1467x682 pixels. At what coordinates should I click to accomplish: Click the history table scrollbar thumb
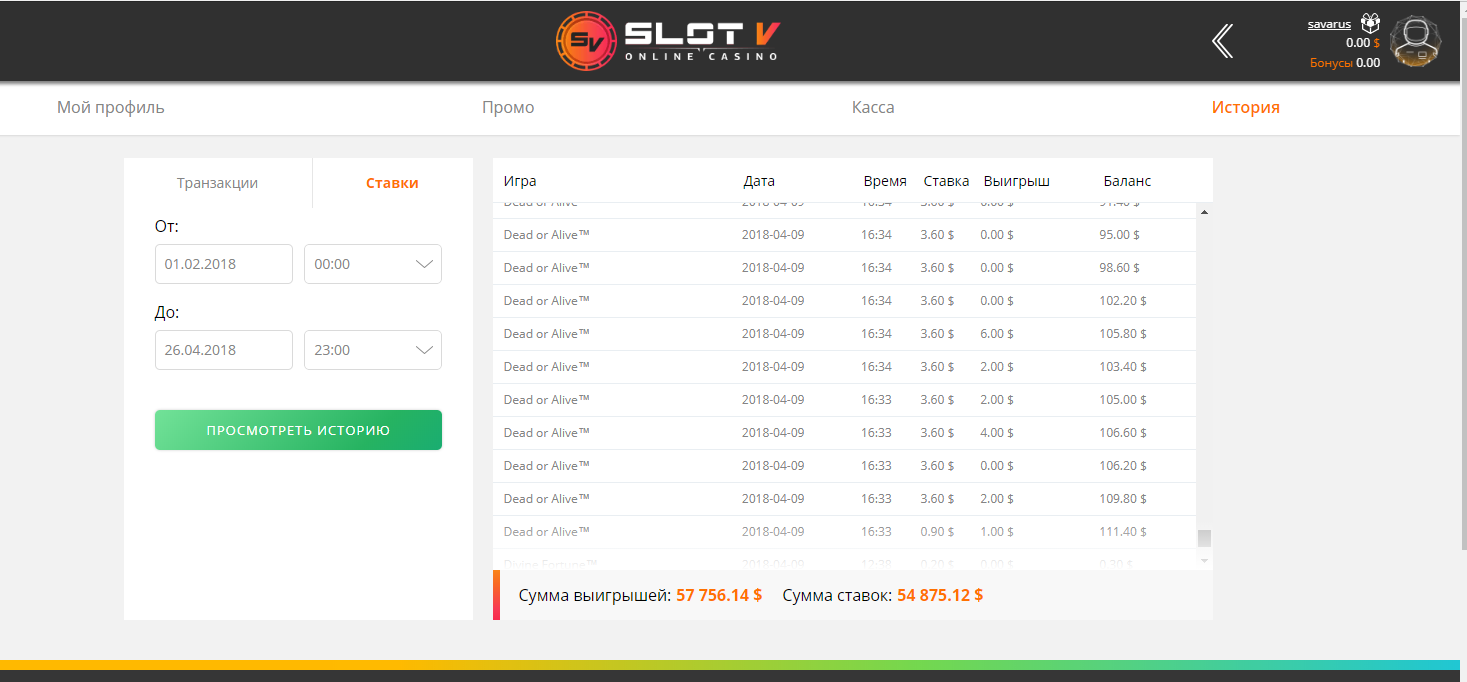1204,538
